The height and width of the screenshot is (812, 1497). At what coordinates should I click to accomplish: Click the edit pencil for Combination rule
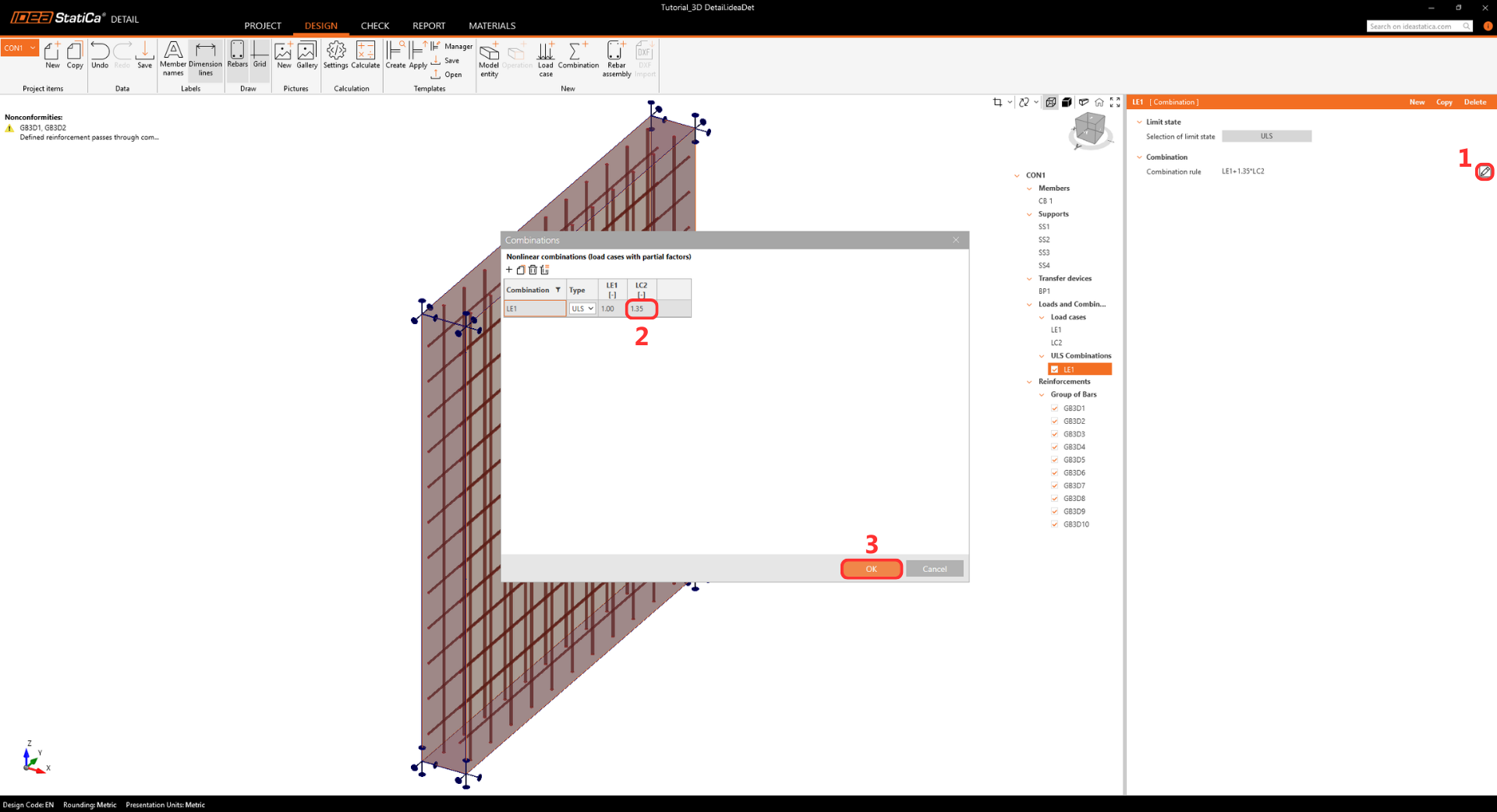(1485, 171)
